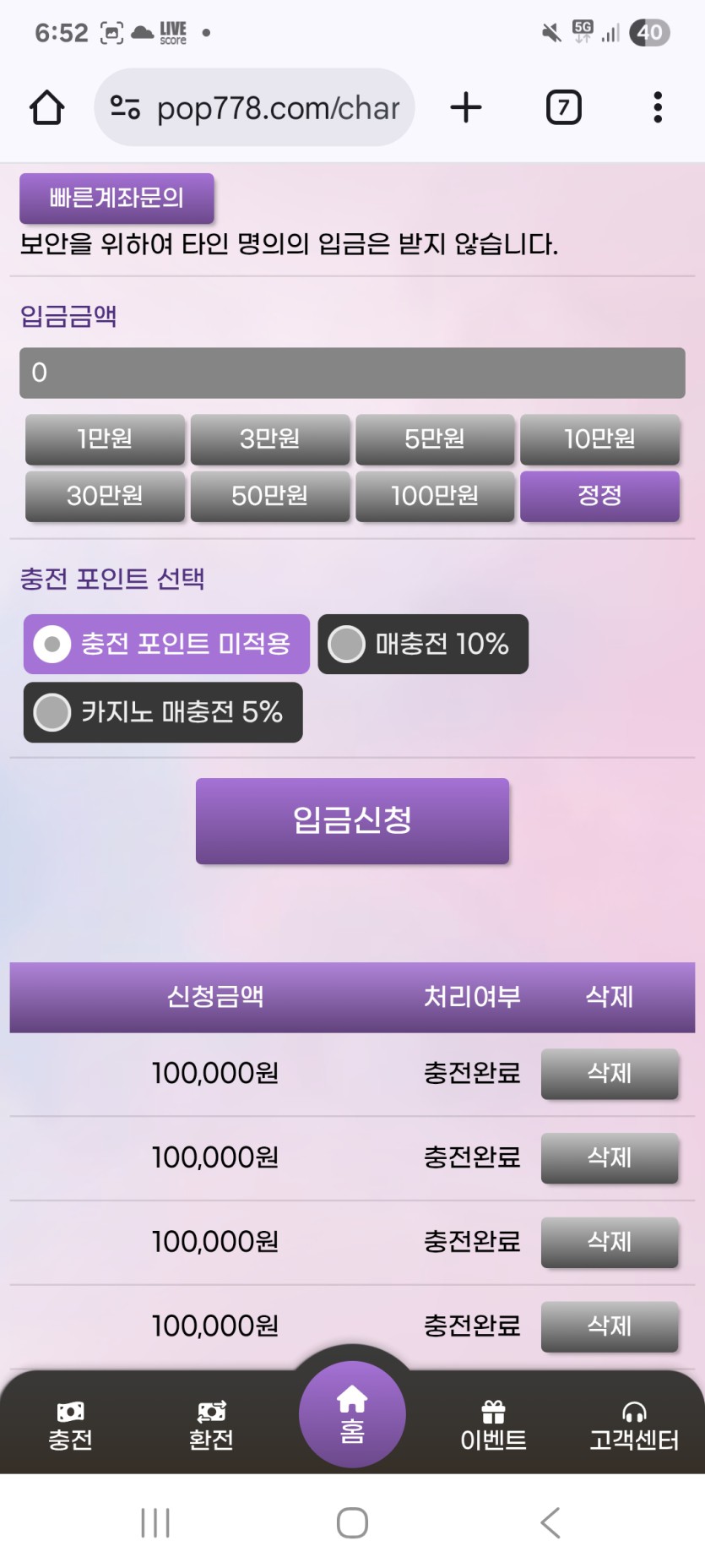Tap the browser home icon
The width and height of the screenshot is (705, 1568).
pyautogui.click(x=47, y=108)
